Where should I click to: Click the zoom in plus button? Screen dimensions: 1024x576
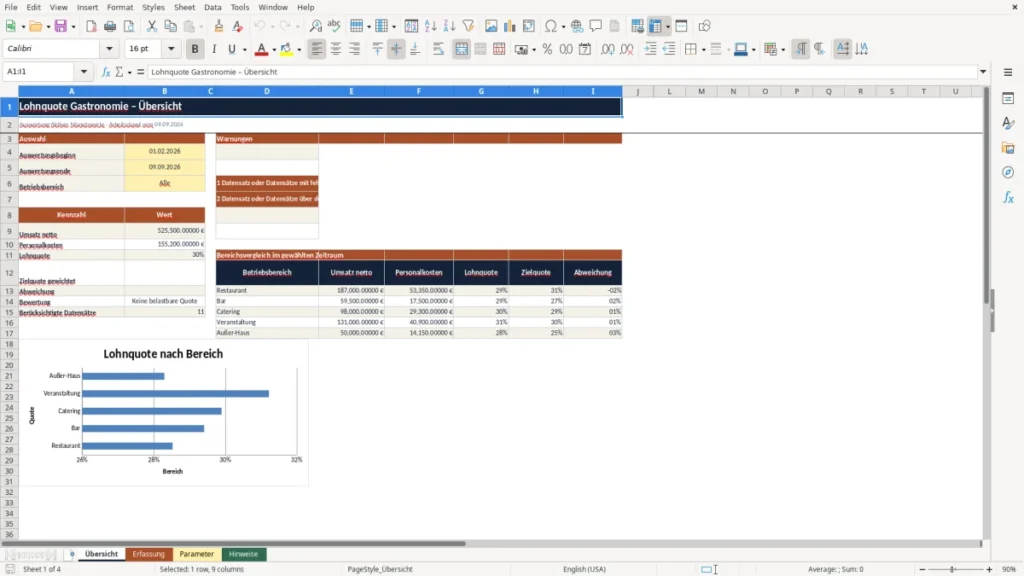989,569
